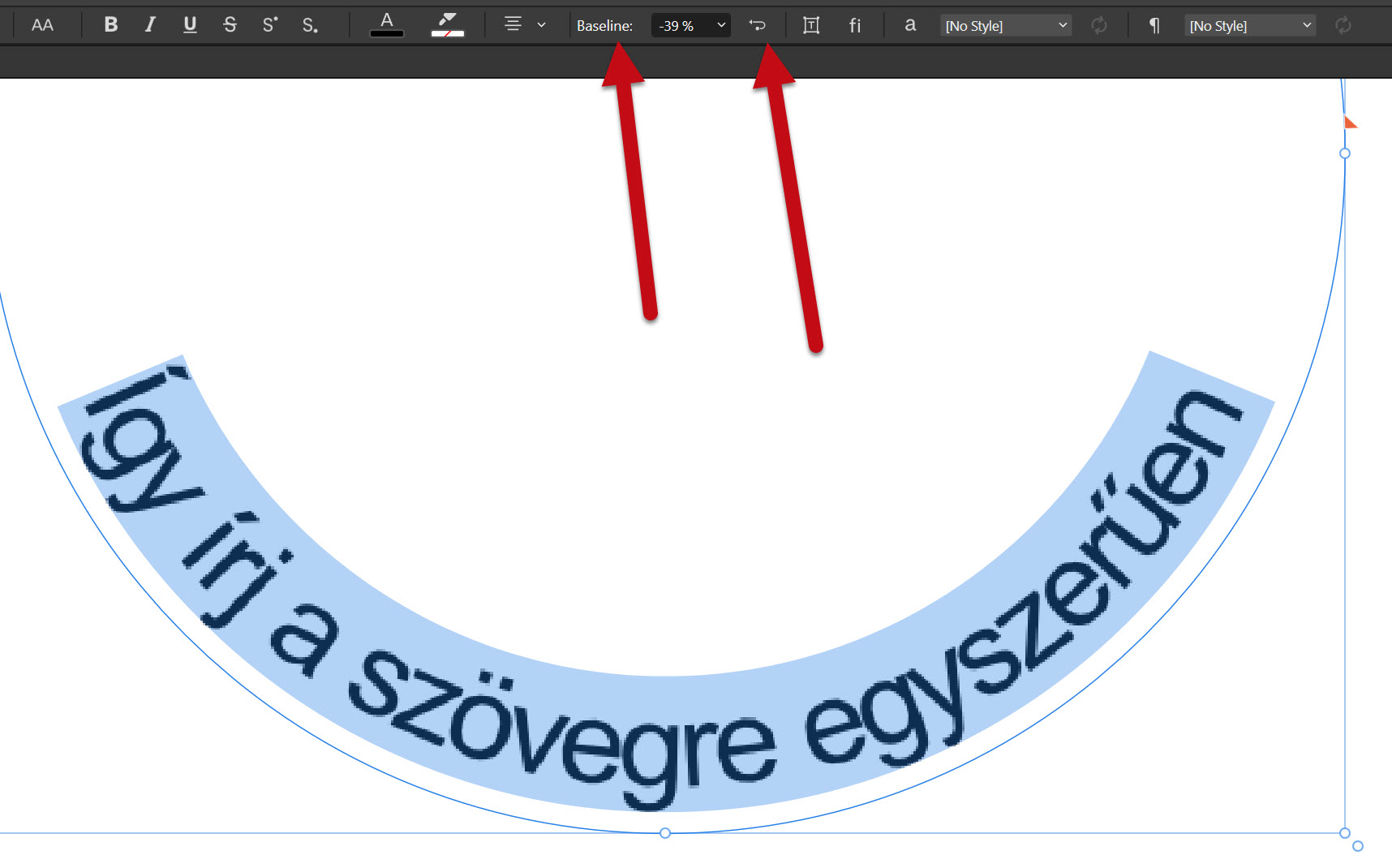Click the paragraph alignment icon
The height and width of the screenshot is (868, 1392).
(513, 24)
